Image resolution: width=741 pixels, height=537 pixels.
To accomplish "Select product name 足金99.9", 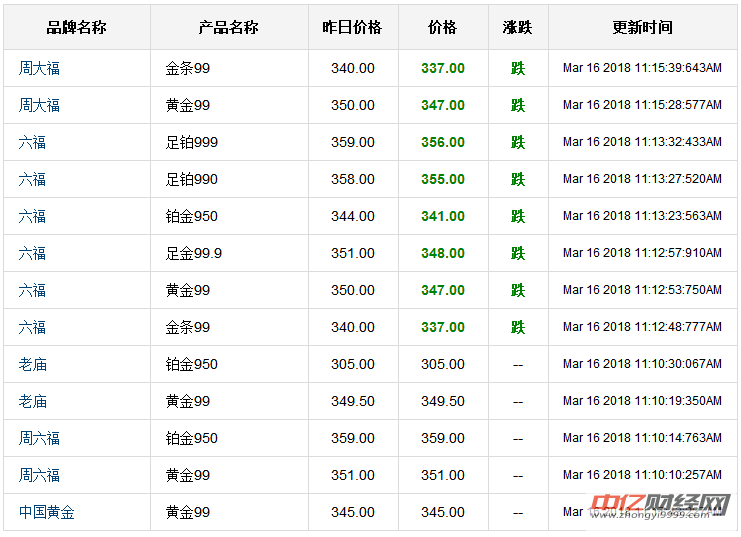I will click(193, 253).
